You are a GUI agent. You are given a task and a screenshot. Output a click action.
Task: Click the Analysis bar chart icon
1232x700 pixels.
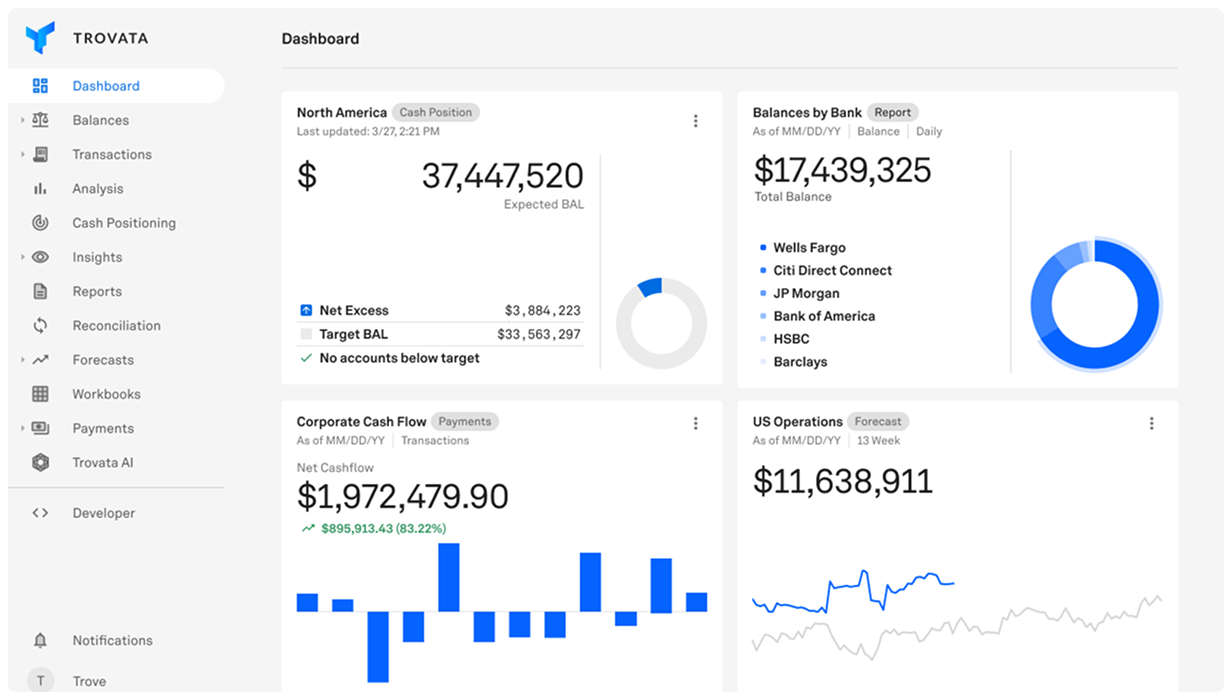(x=40, y=189)
